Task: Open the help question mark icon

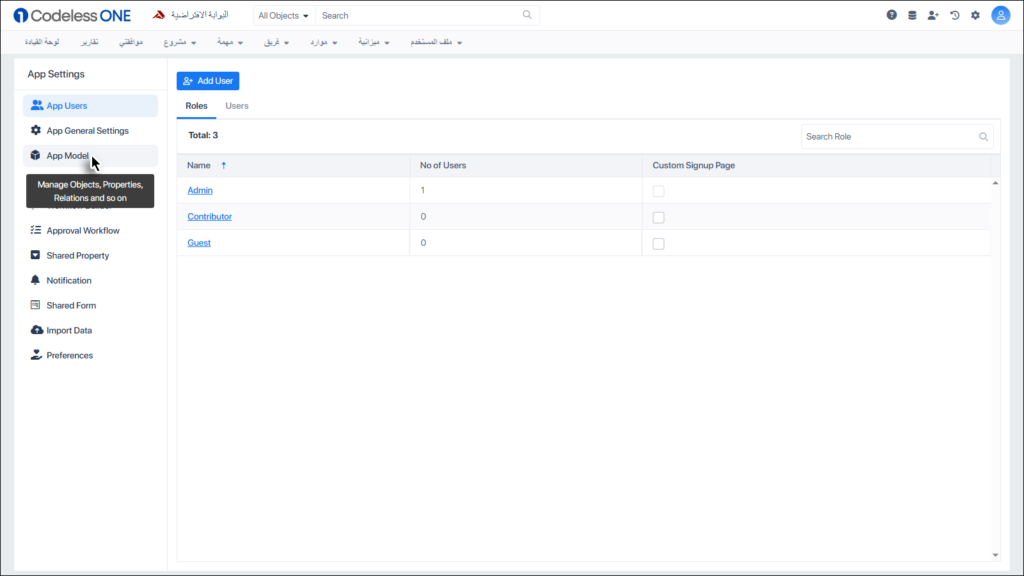Action: (x=891, y=15)
